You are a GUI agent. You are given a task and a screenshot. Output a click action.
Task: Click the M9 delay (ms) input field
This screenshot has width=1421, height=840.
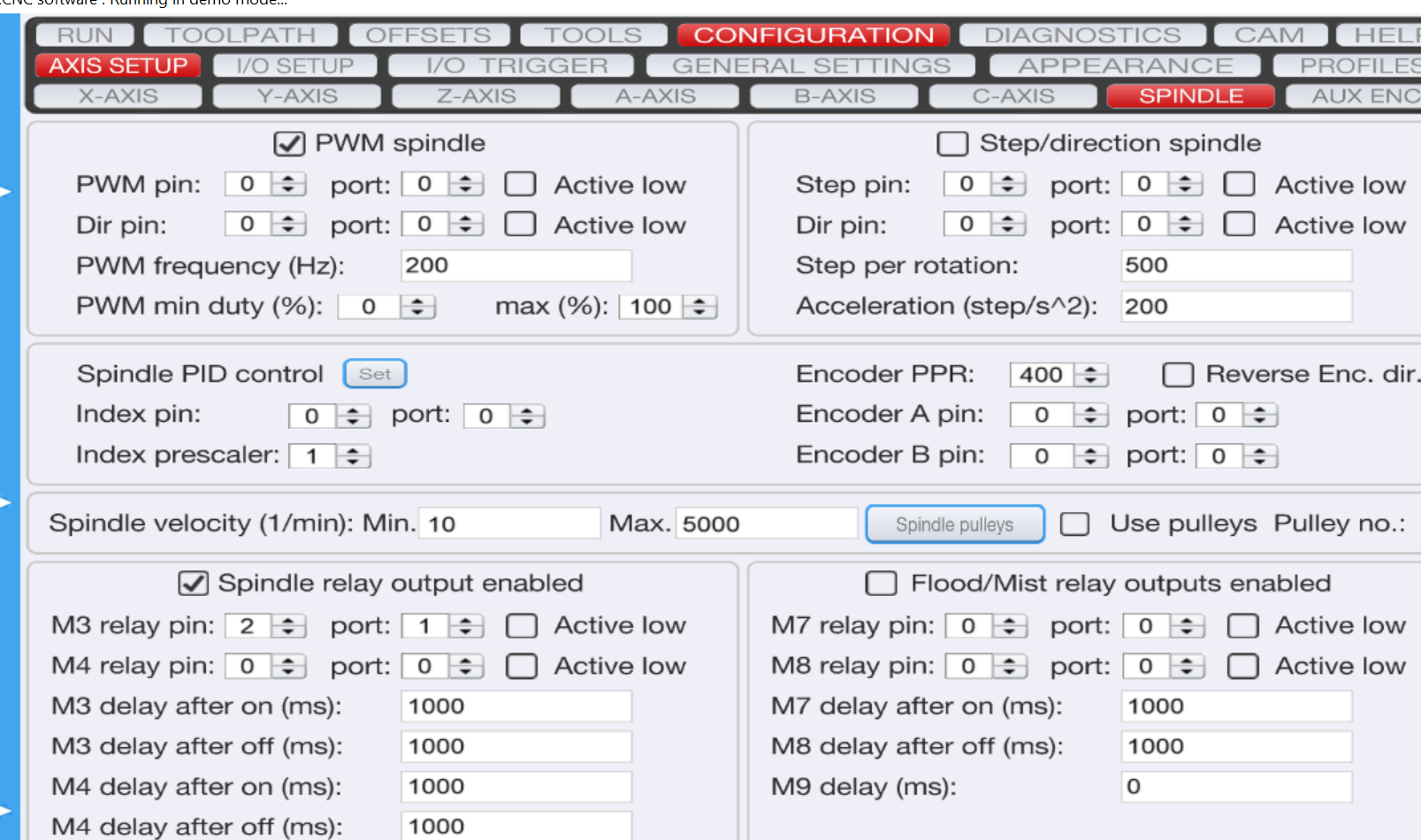[1235, 787]
